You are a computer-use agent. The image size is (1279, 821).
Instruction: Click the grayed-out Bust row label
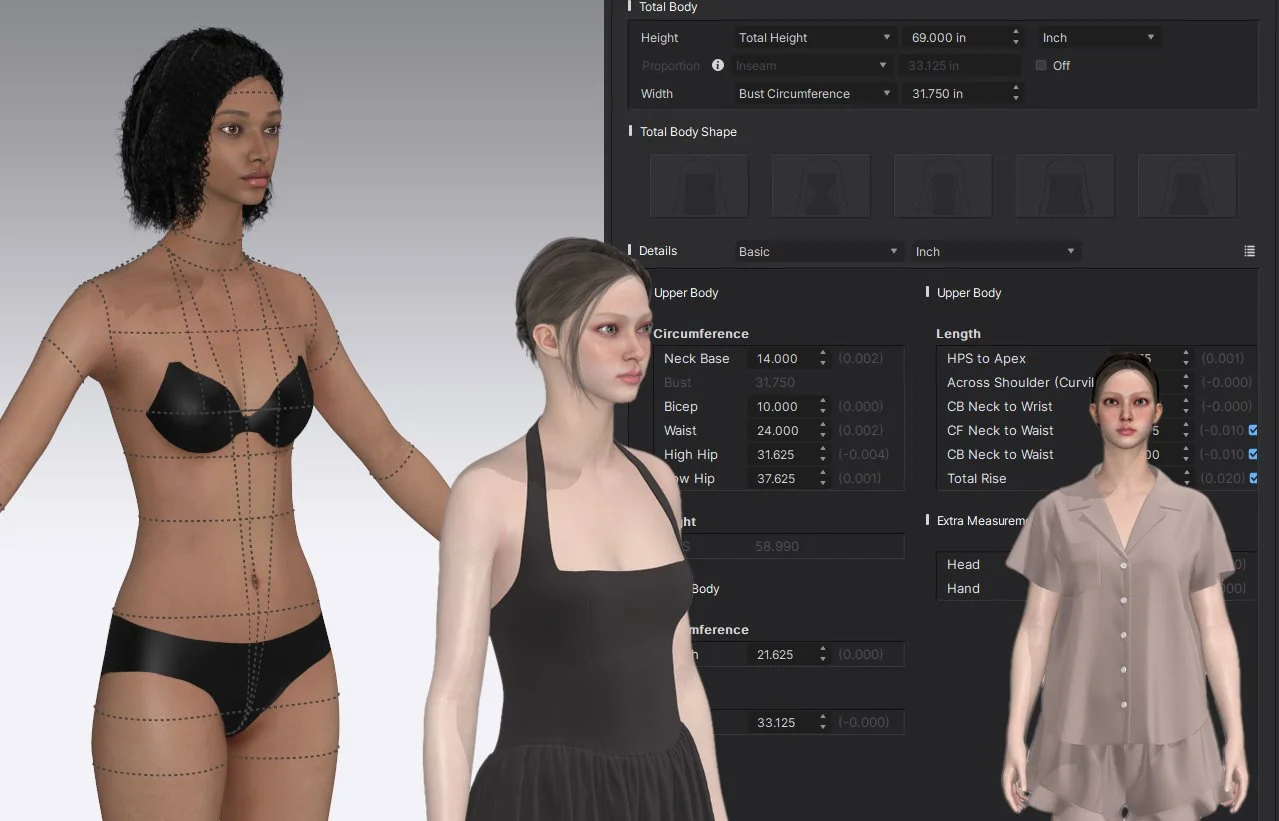click(x=678, y=382)
